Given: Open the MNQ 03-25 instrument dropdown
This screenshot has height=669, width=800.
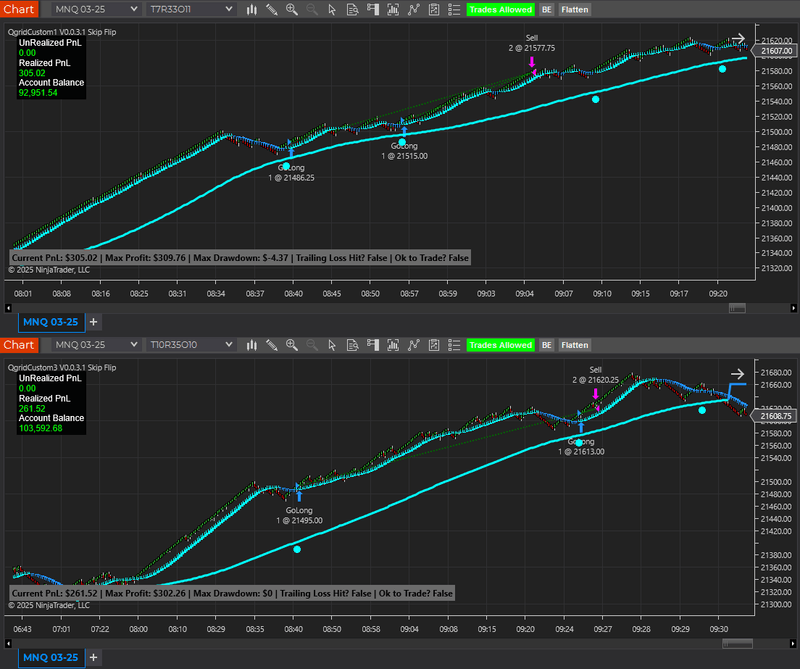Looking at the screenshot, I should click(x=97, y=10).
